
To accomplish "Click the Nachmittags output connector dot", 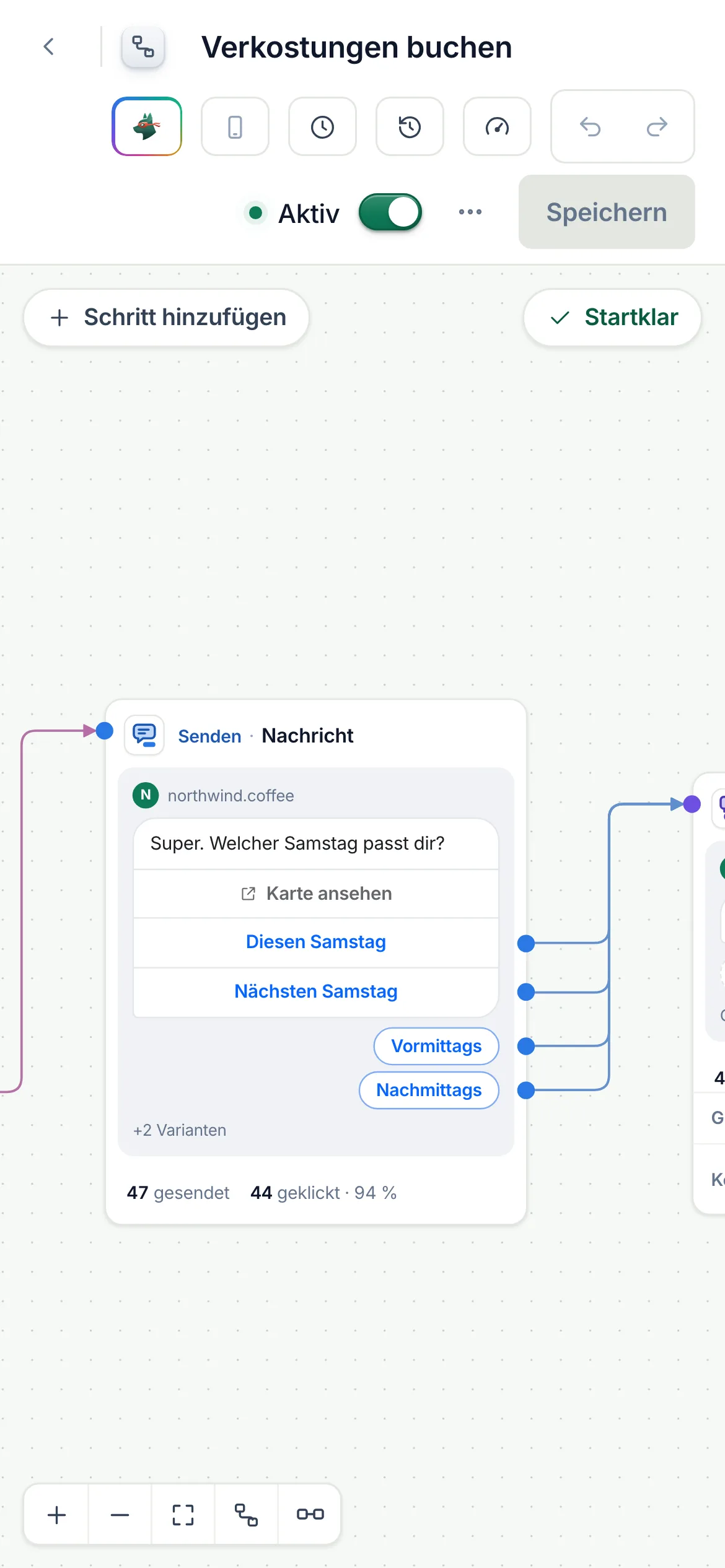I will [526, 1090].
